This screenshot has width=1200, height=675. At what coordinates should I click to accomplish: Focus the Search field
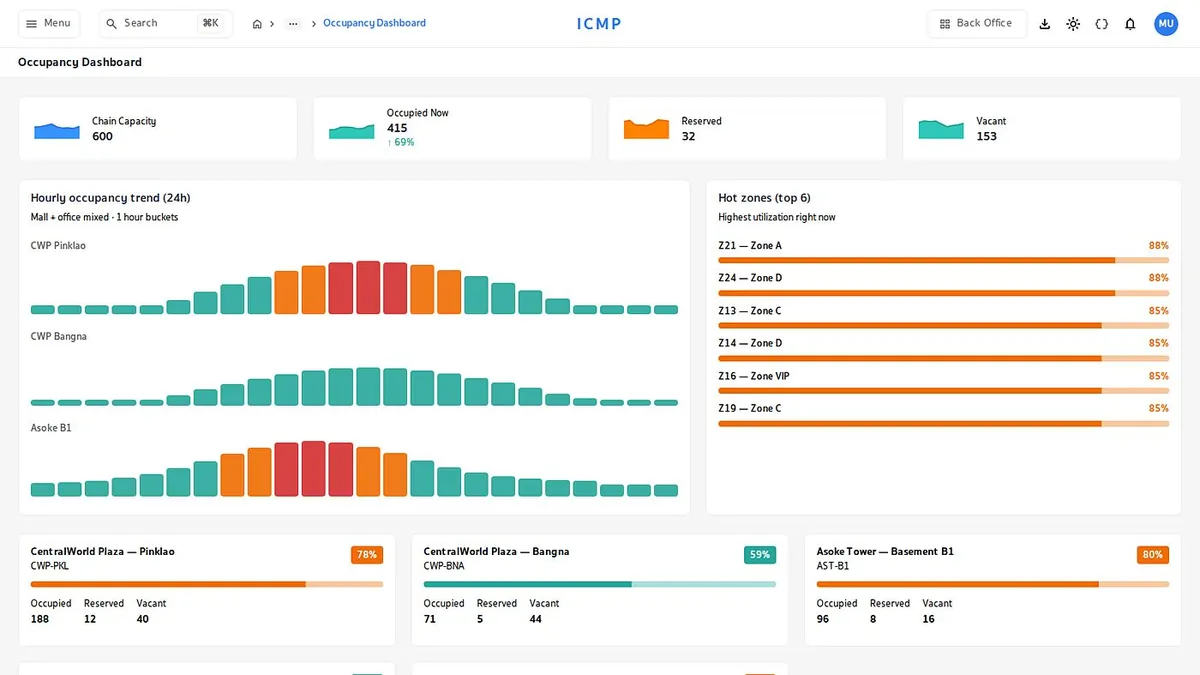166,24
